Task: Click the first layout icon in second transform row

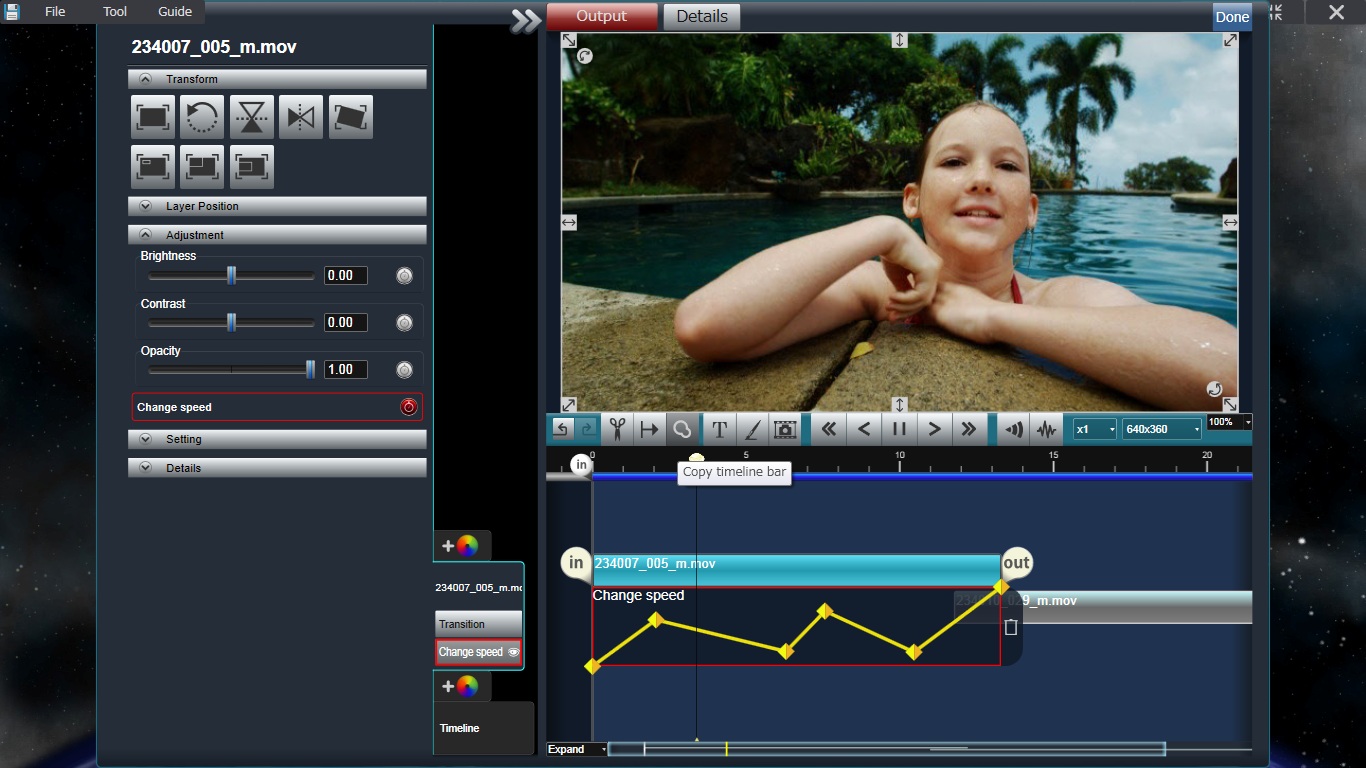Action: pos(153,167)
